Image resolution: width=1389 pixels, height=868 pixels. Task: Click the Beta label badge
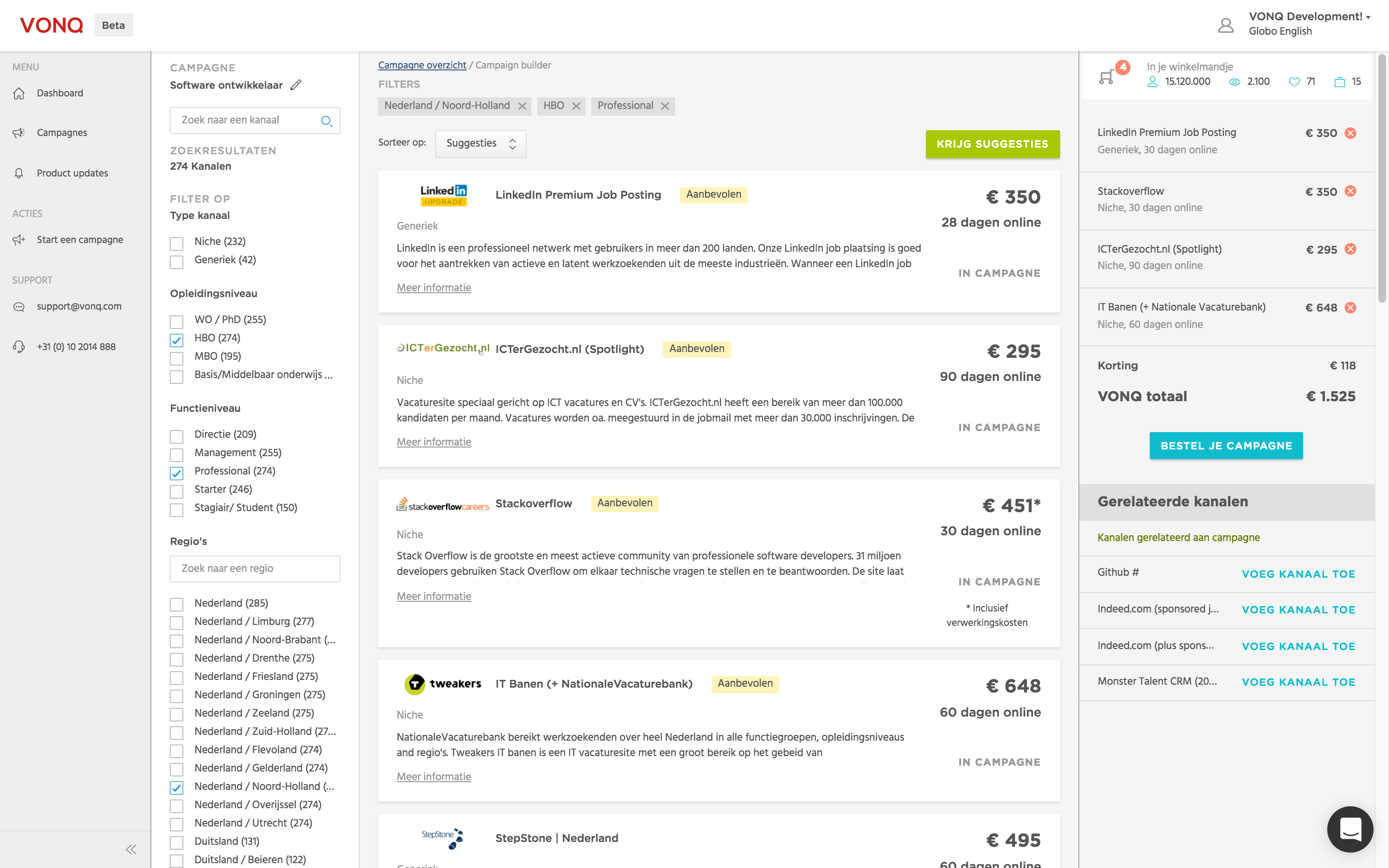pyautogui.click(x=114, y=25)
